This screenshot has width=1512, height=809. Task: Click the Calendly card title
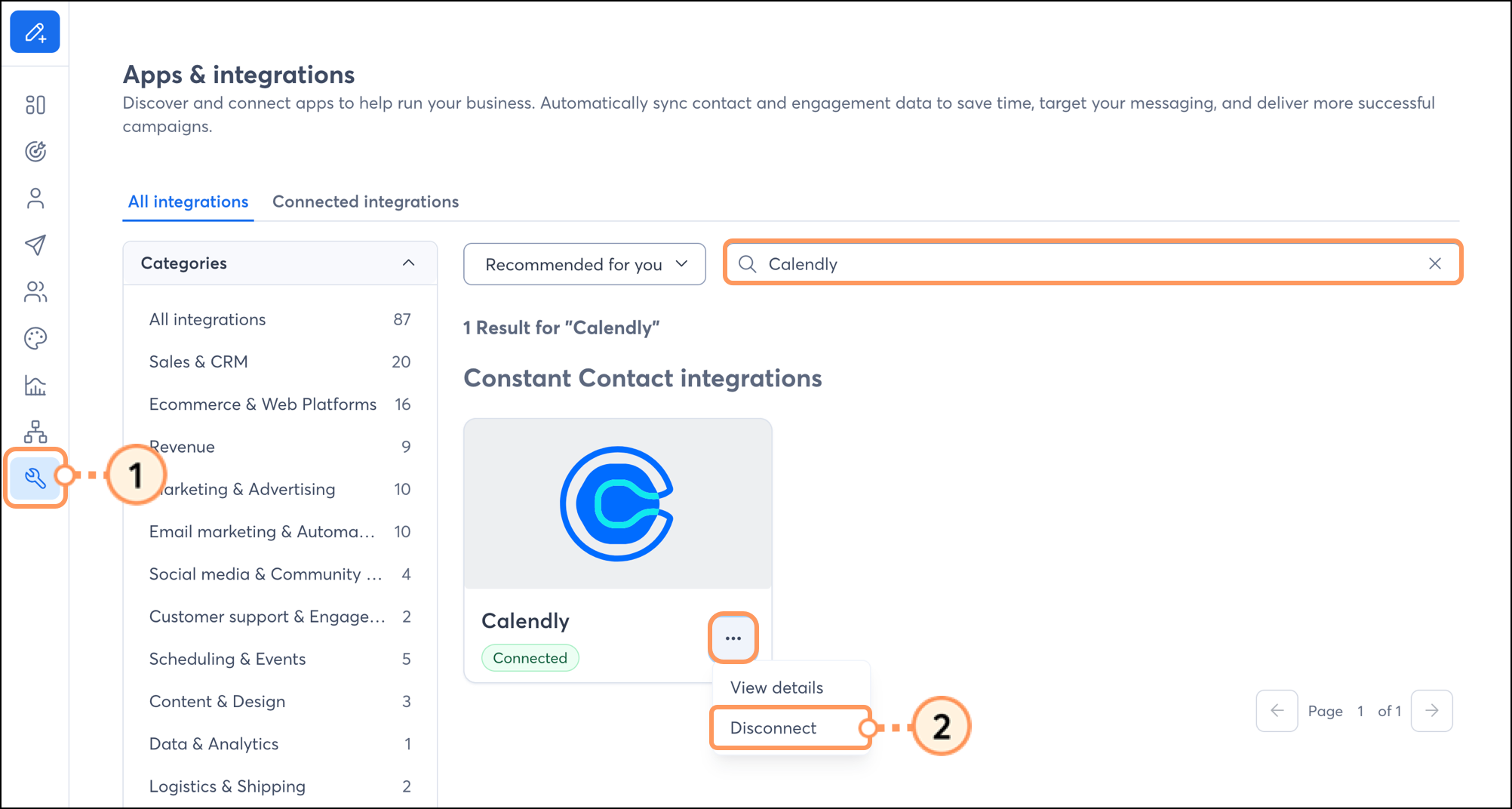[525, 621]
